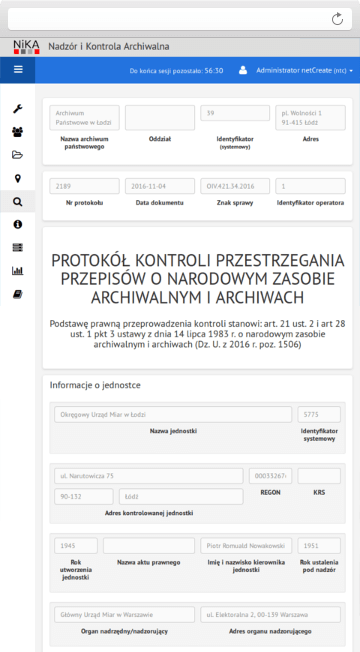The image size is (360, 652).
Task: Open the map marker sidebar icon
Action: [17, 178]
